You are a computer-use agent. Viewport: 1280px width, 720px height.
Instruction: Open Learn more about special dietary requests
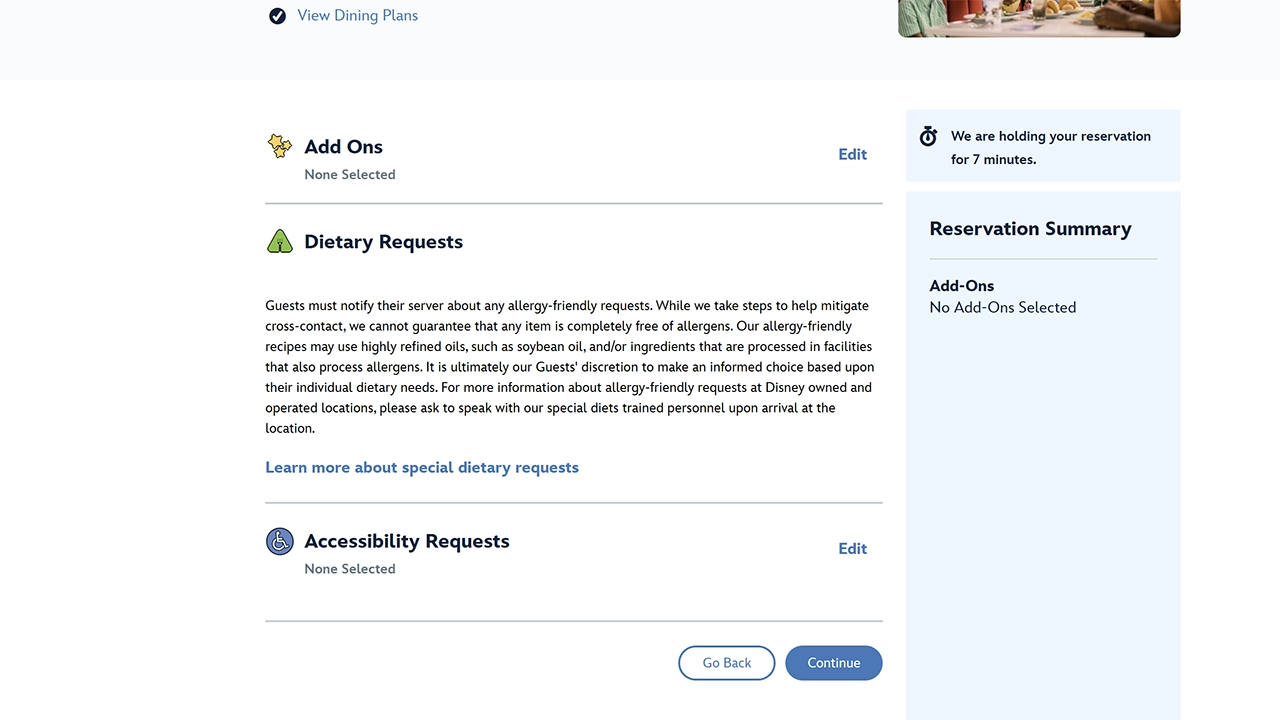click(x=422, y=467)
